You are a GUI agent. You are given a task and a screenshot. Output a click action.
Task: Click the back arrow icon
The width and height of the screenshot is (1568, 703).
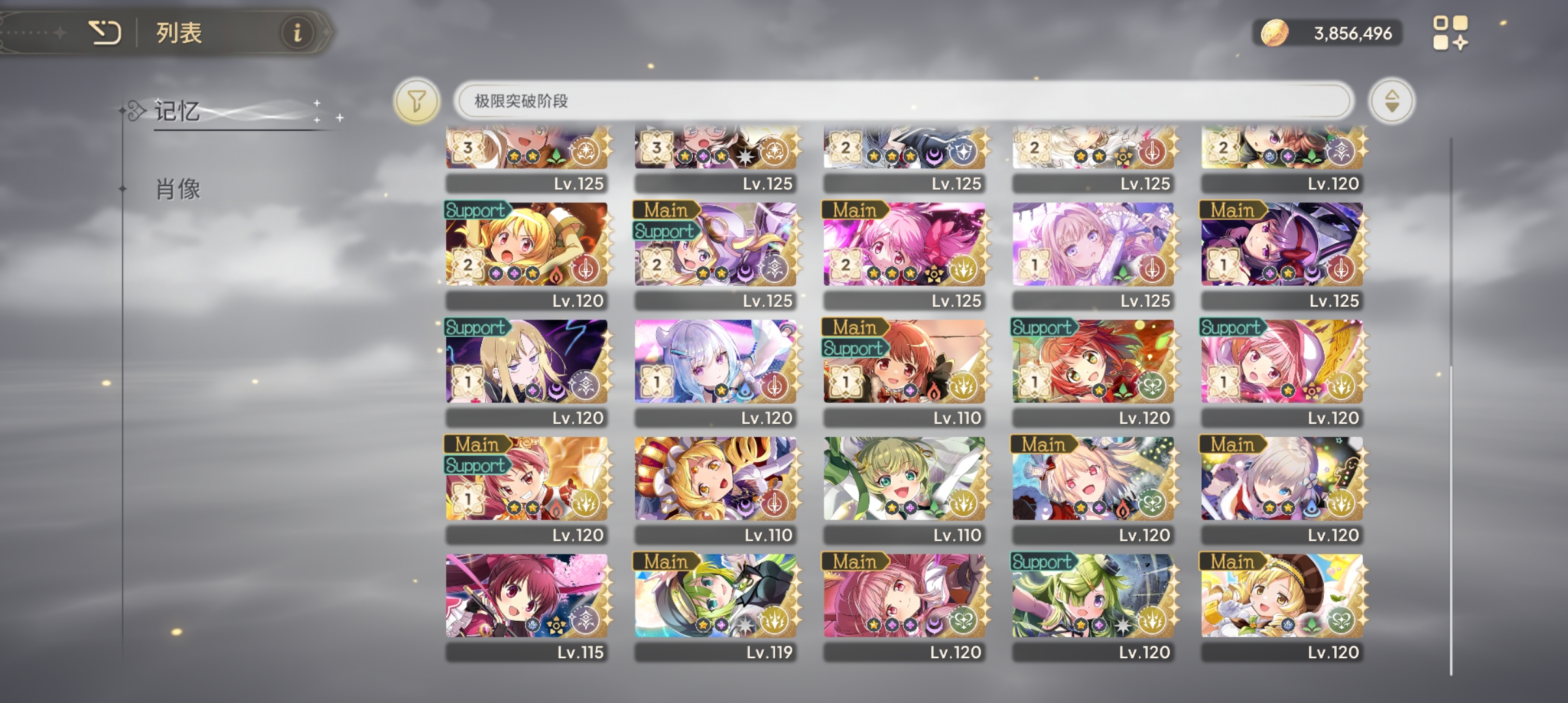tap(105, 33)
